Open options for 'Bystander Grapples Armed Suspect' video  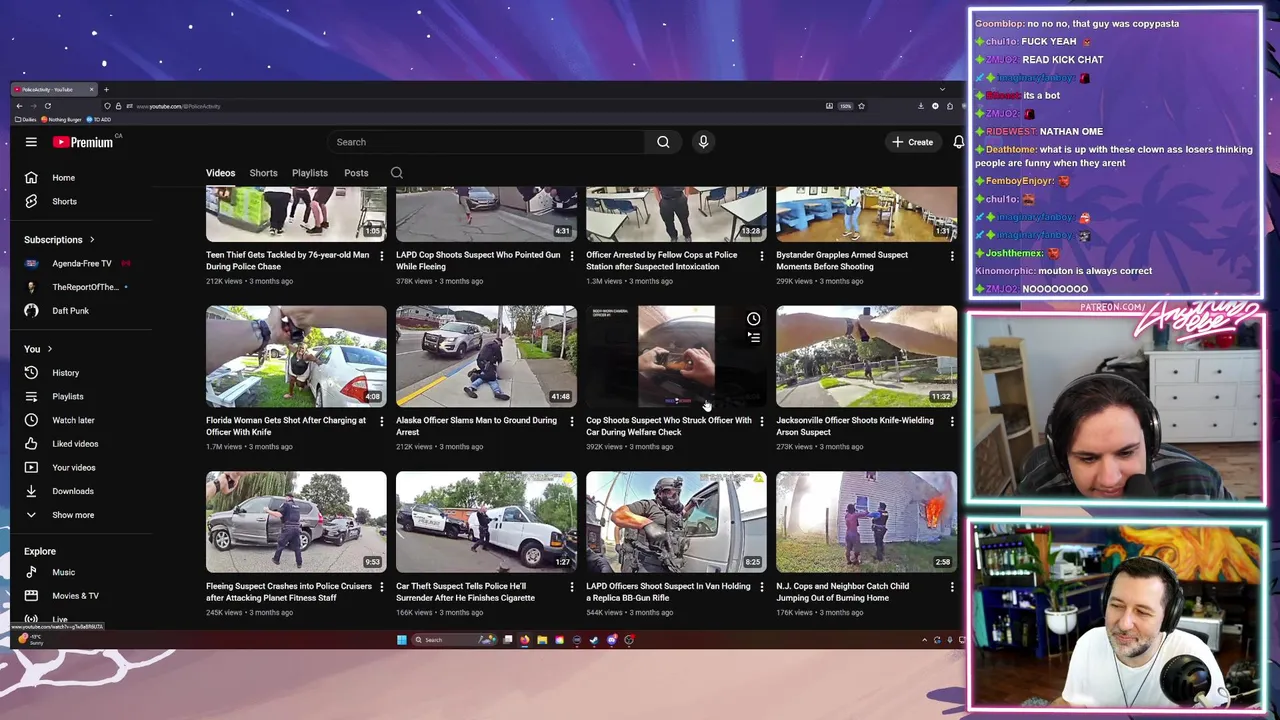point(951,257)
